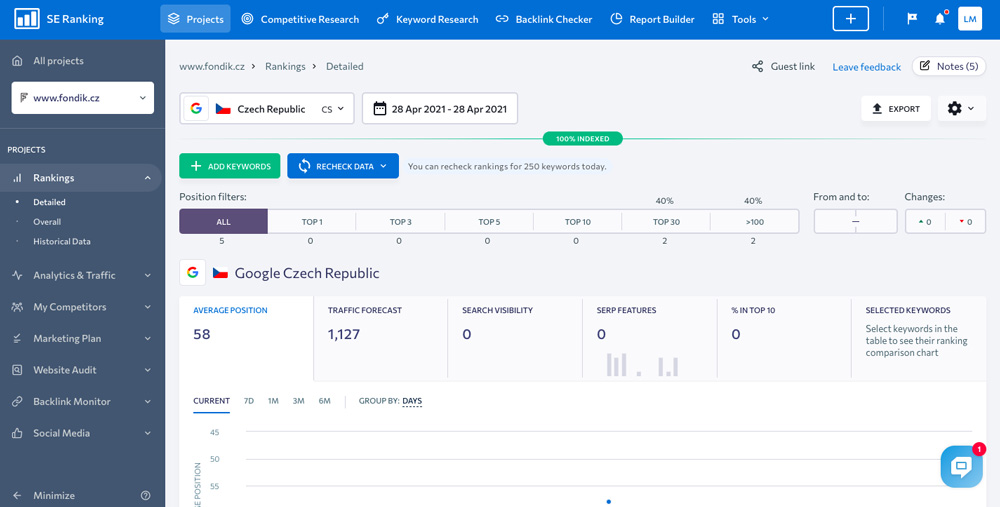Click the data point on chart
Screen dimensions: 1000x507
click(608, 502)
